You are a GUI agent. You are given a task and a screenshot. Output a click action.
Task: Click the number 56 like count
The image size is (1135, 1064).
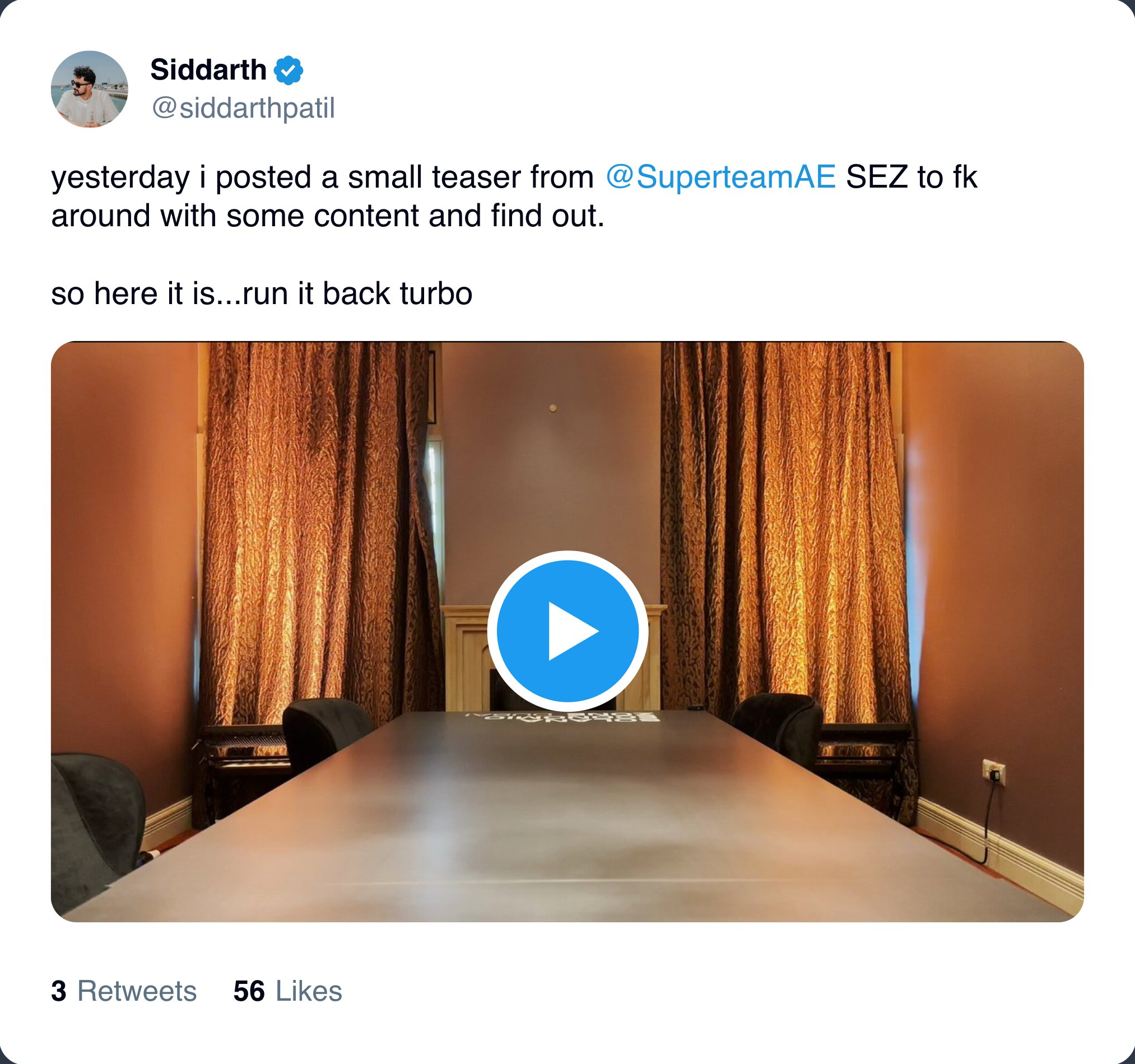249,991
